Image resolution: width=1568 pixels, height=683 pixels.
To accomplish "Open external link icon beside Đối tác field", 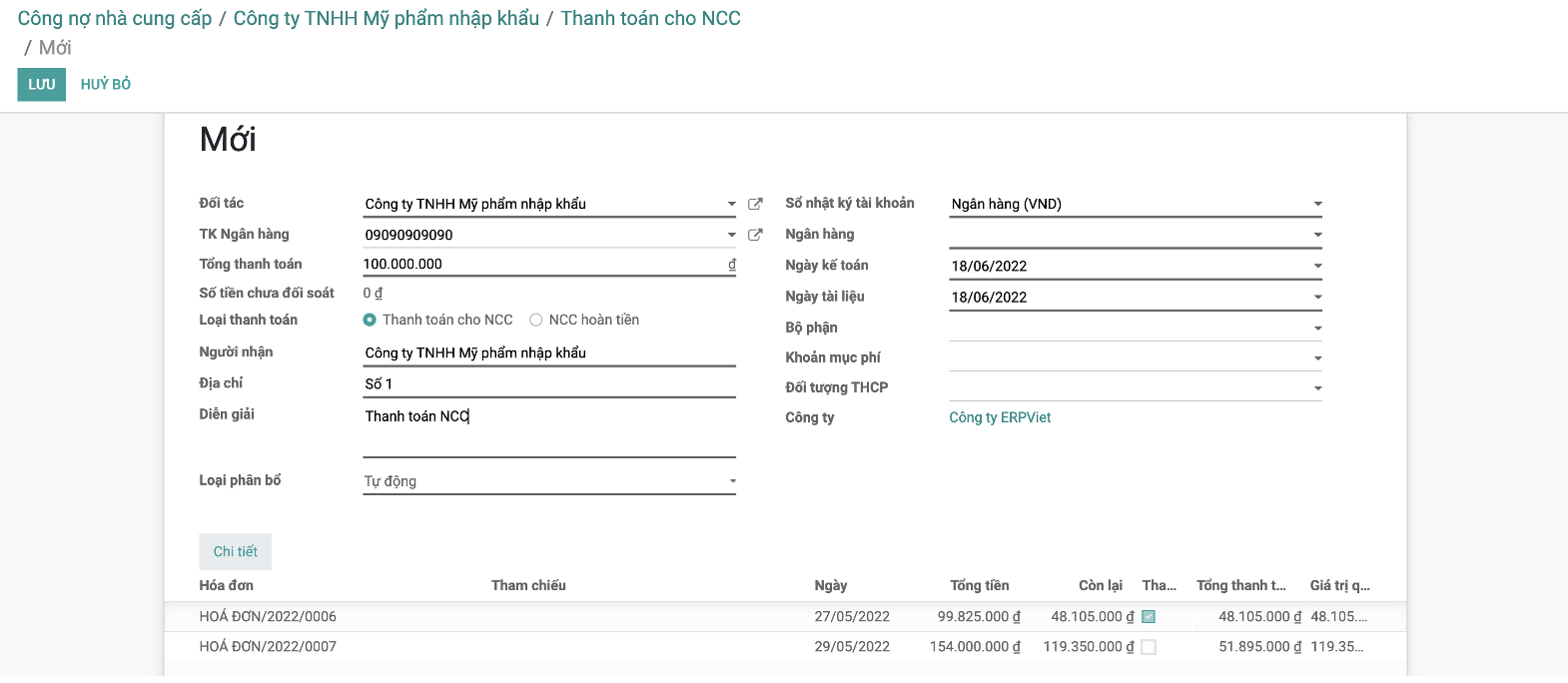I will tap(755, 204).
